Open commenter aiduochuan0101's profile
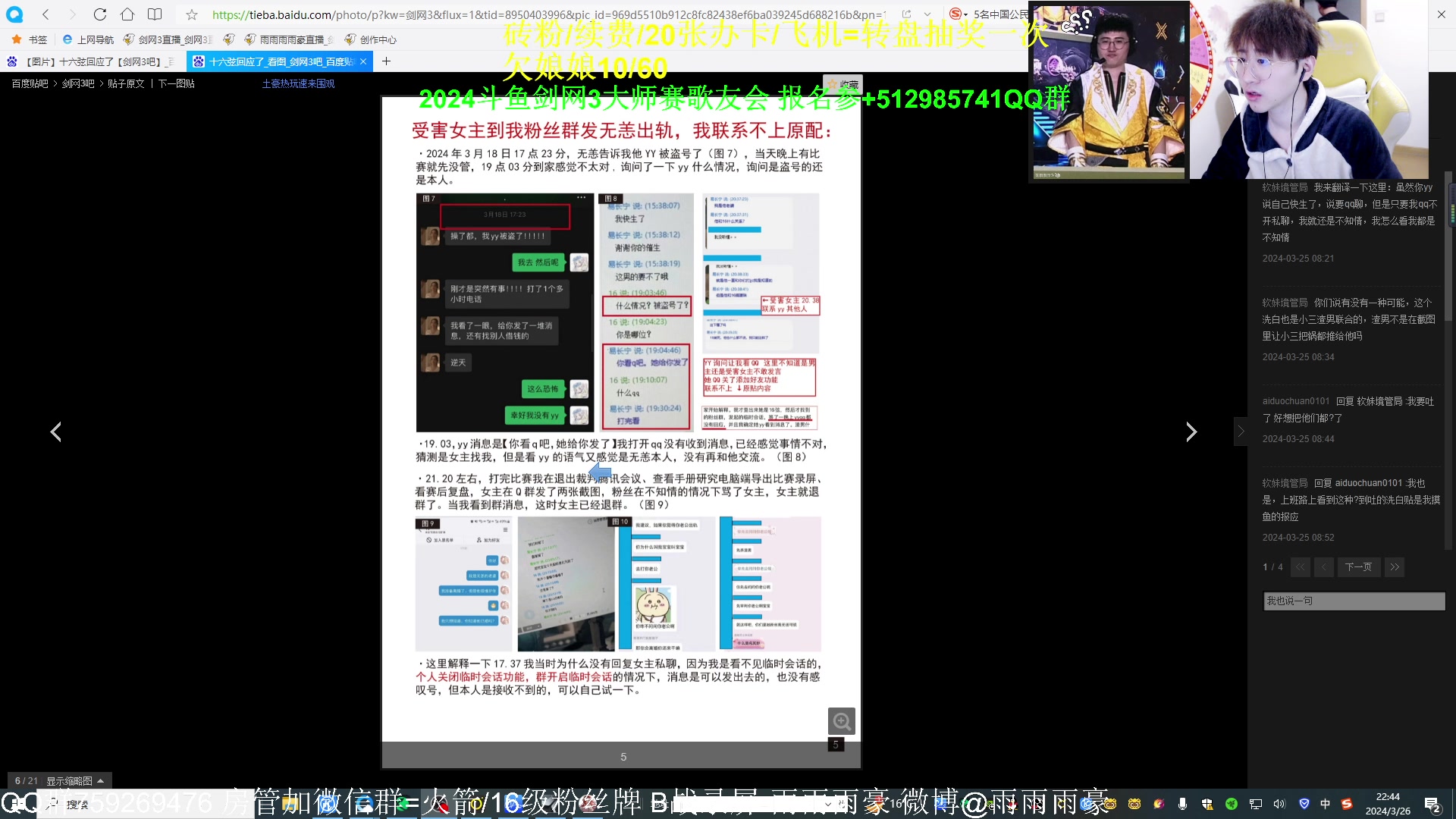The height and width of the screenshot is (819, 1456). [x=1296, y=401]
